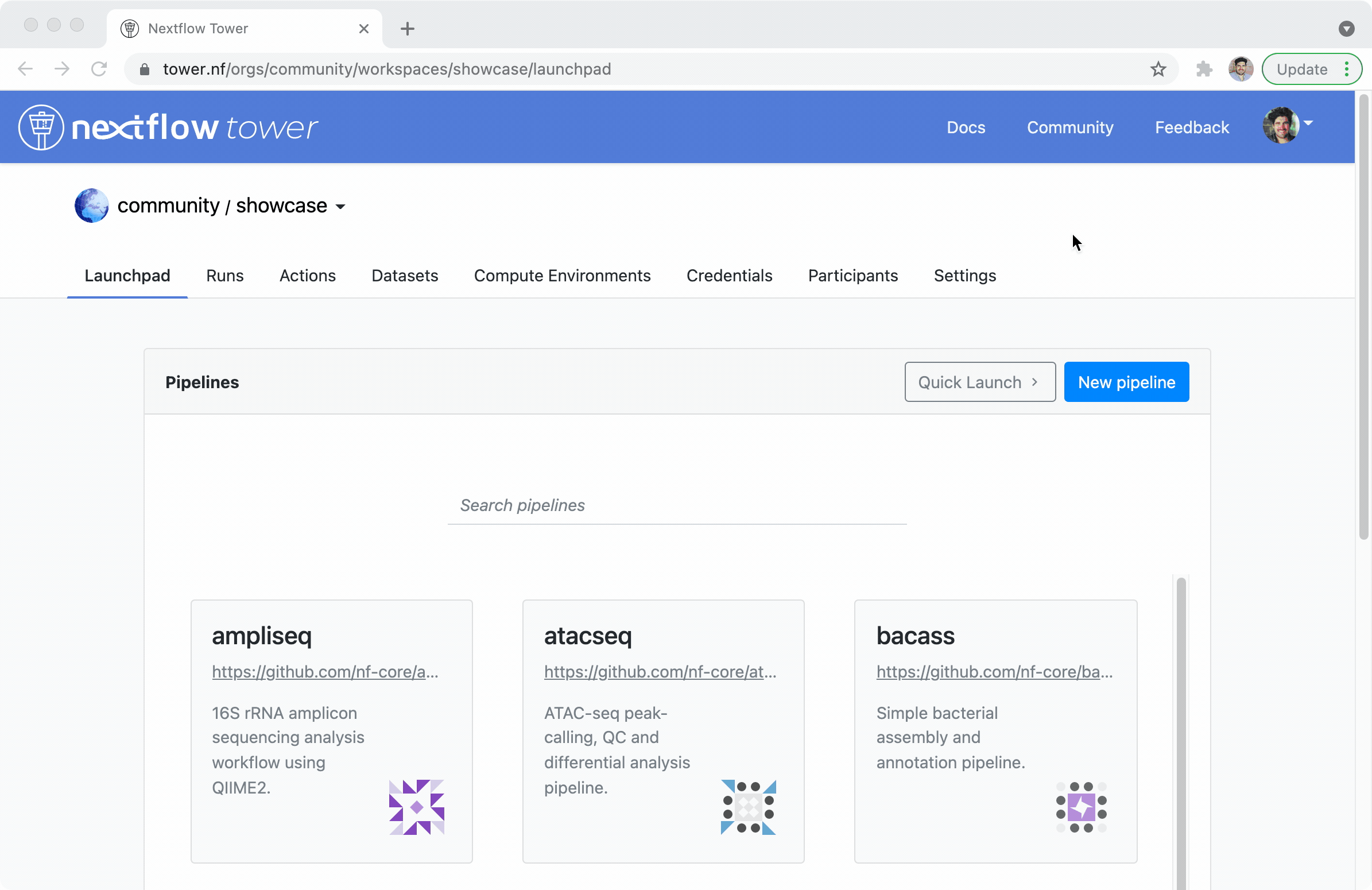Expand the Quick Launch button
Image resolution: width=1372 pixels, height=890 pixels.
click(979, 382)
